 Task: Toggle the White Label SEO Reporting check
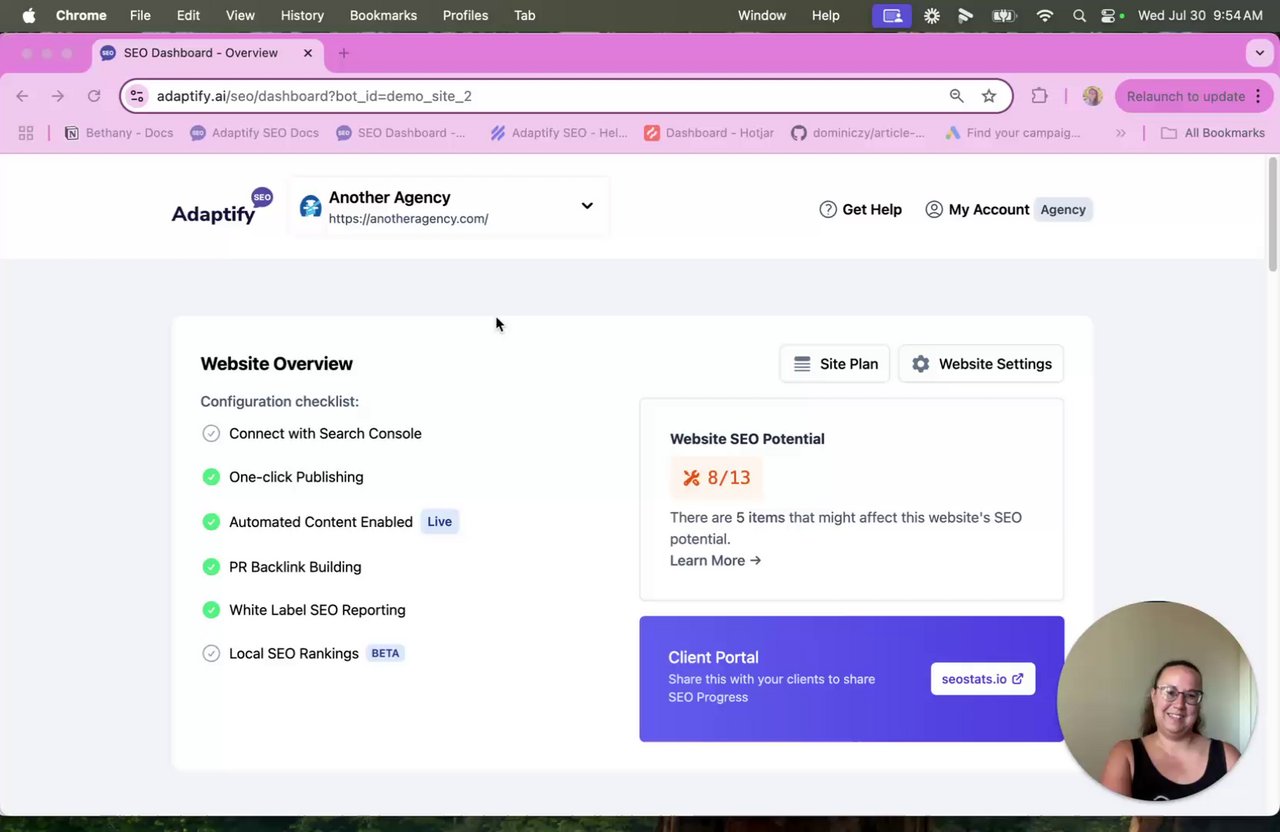coord(211,610)
